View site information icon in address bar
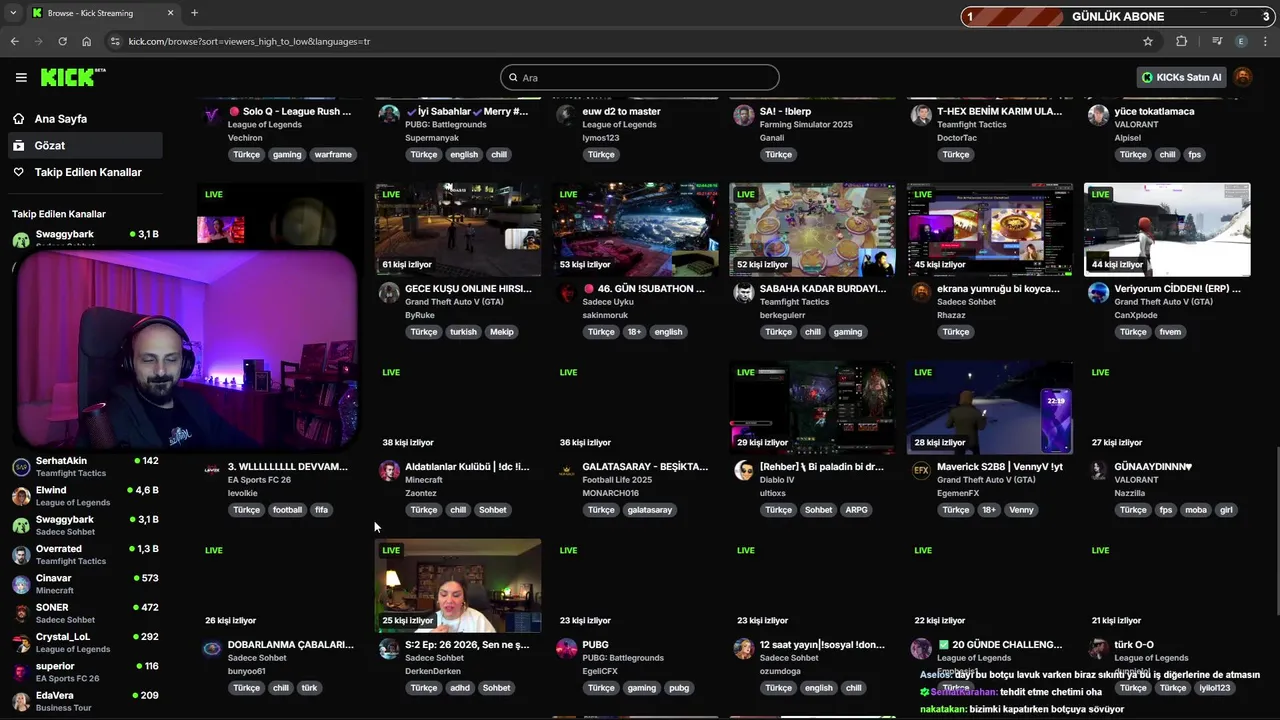The width and height of the screenshot is (1280, 720). [115, 41]
